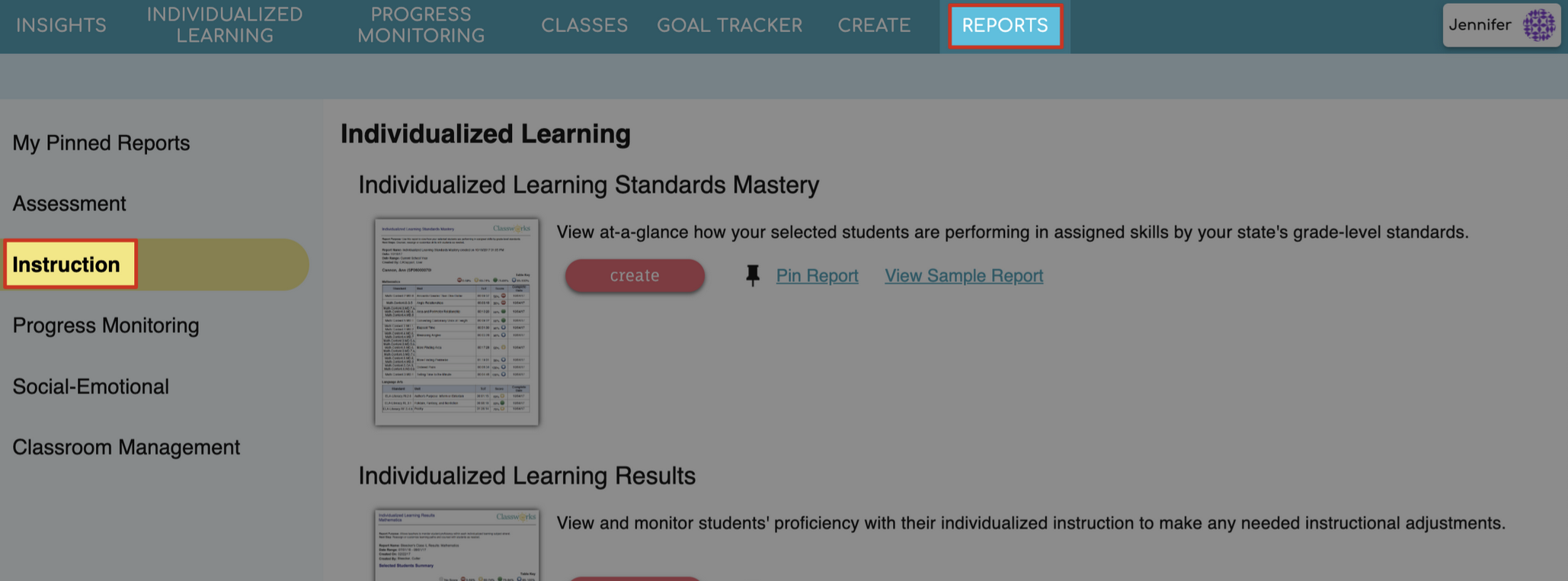Open Social-Emotional reports section
The image size is (1568, 581).
coord(91,387)
